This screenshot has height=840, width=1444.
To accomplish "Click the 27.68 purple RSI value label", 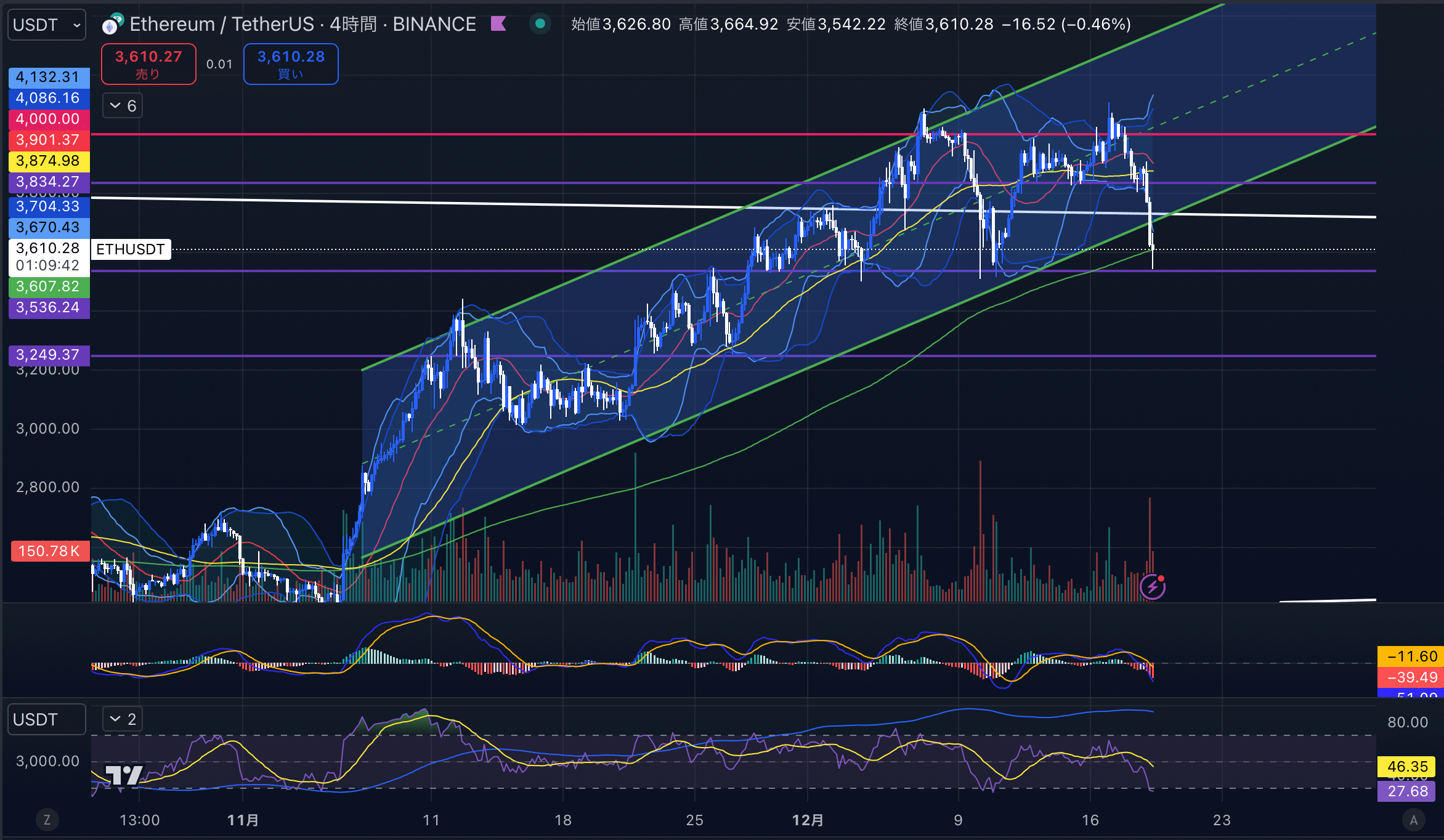I will pos(1407,791).
